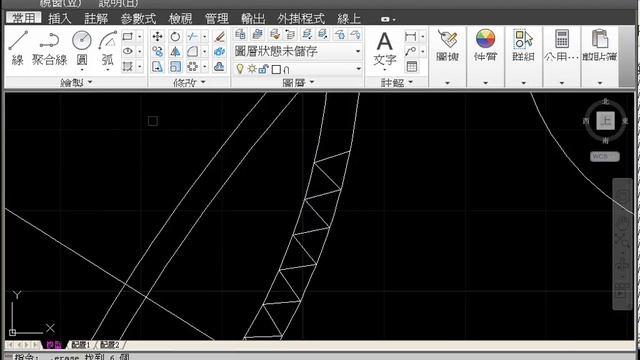This screenshot has width=640, height=360.
Task: Select the Copy tool
Action: (158, 51)
